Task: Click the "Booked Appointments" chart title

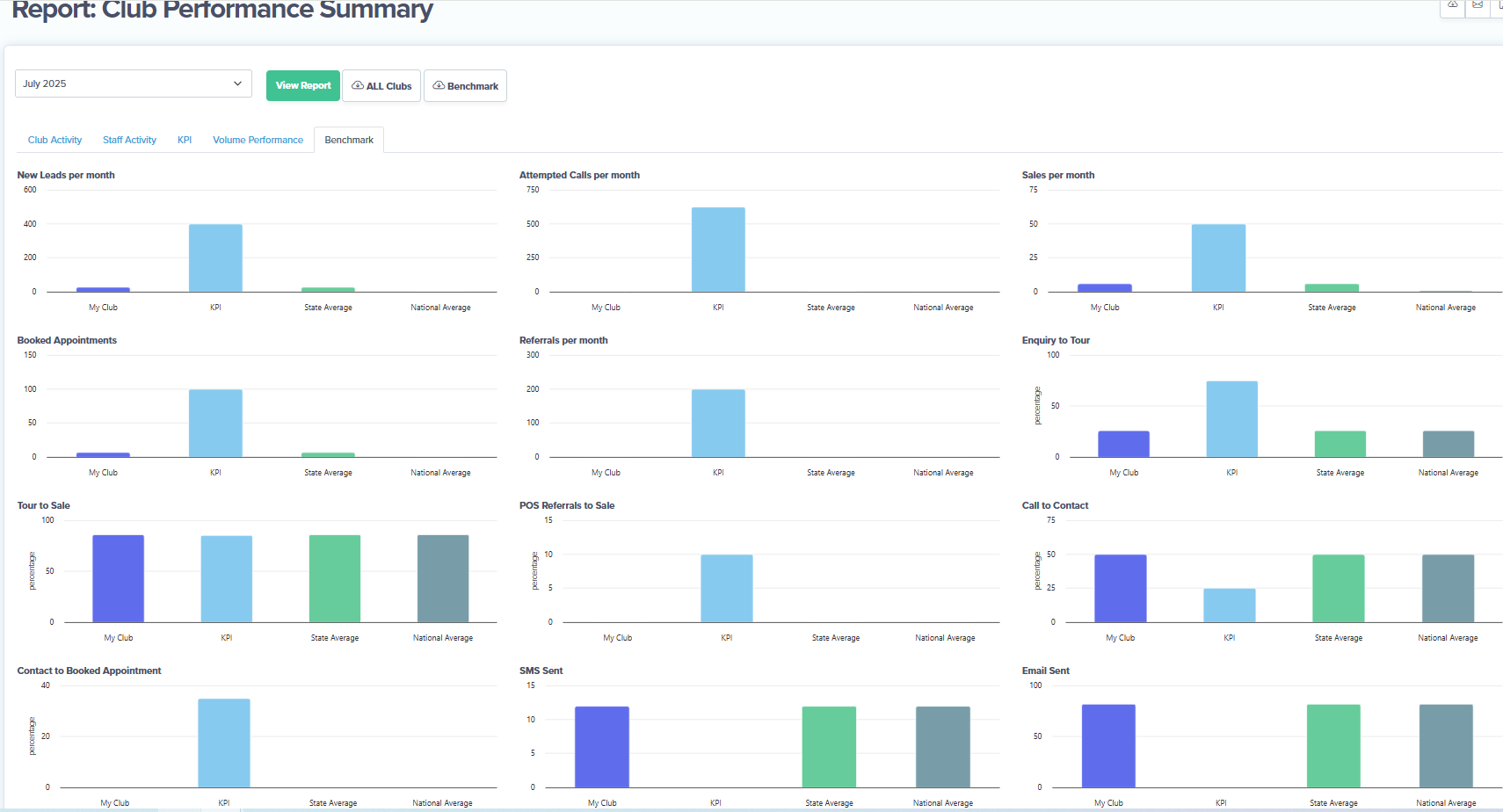Action: coord(67,340)
